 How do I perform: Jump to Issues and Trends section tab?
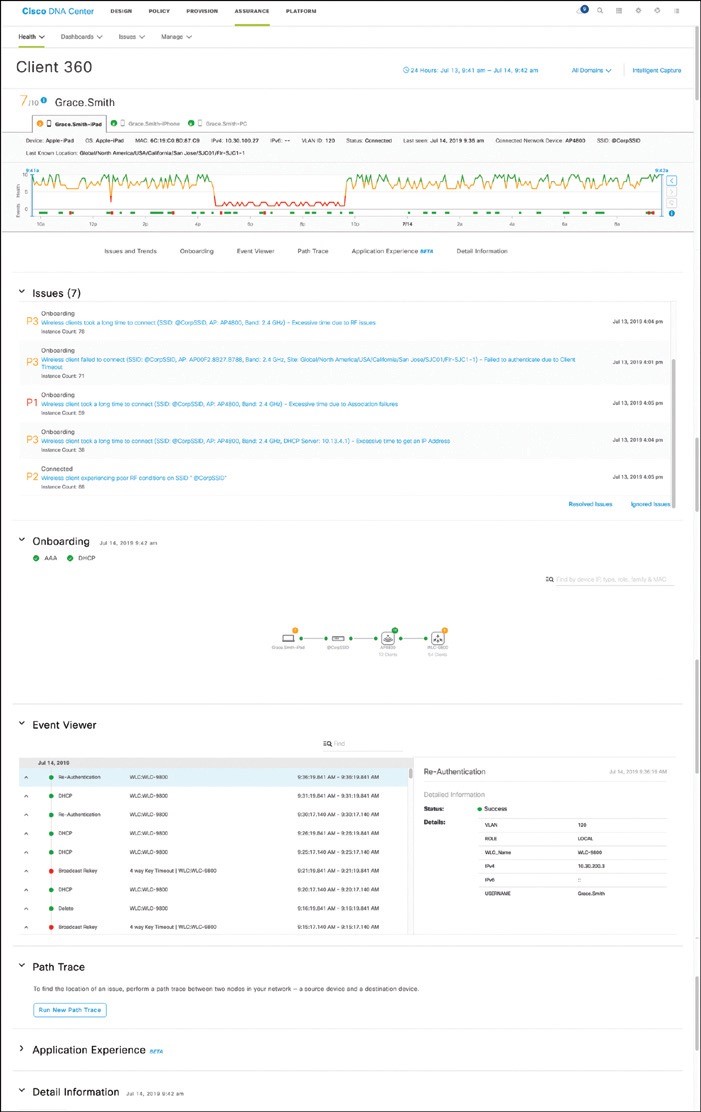(131, 251)
